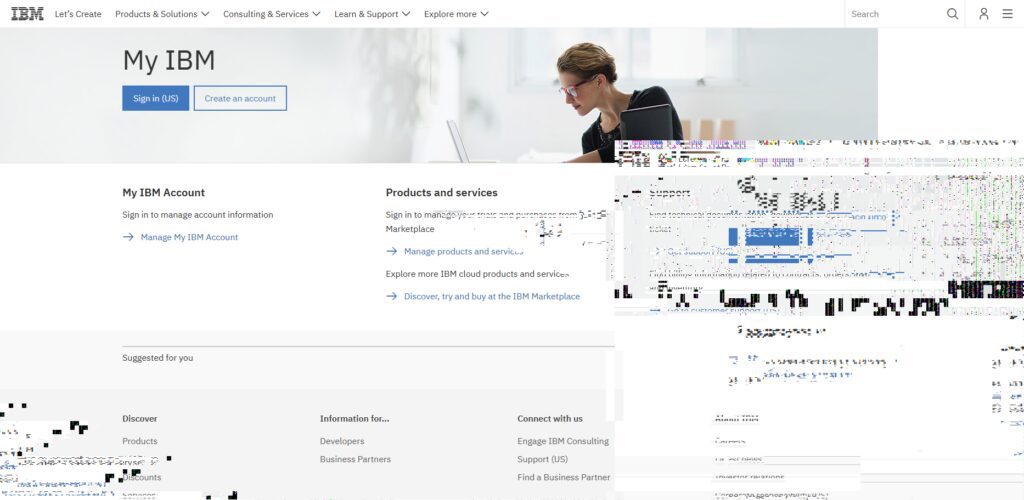Open Find a Business Partner link

click(x=564, y=478)
